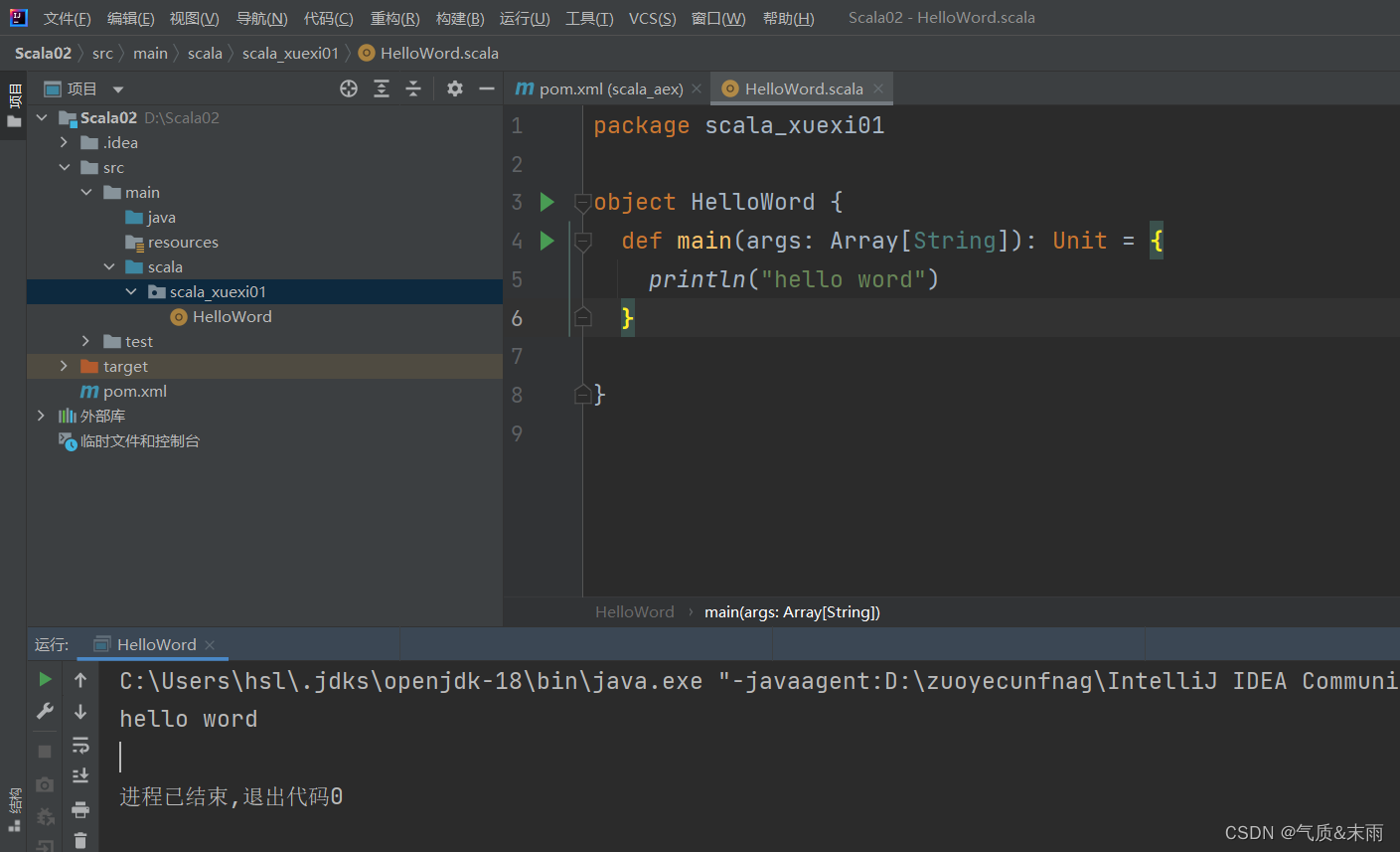Screen dimensions: 1400x852
Task: Open the 导航(N) menu
Action: [x=262, y=18]
